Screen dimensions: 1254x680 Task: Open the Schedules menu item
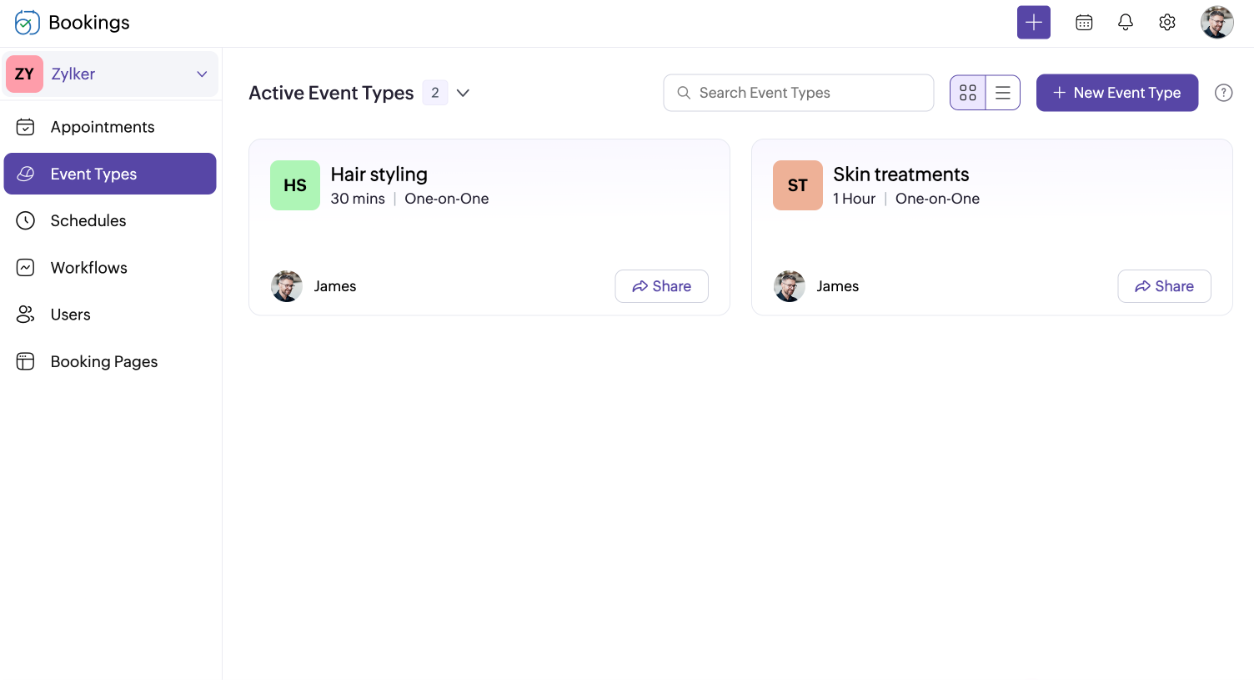click(110, 221)
